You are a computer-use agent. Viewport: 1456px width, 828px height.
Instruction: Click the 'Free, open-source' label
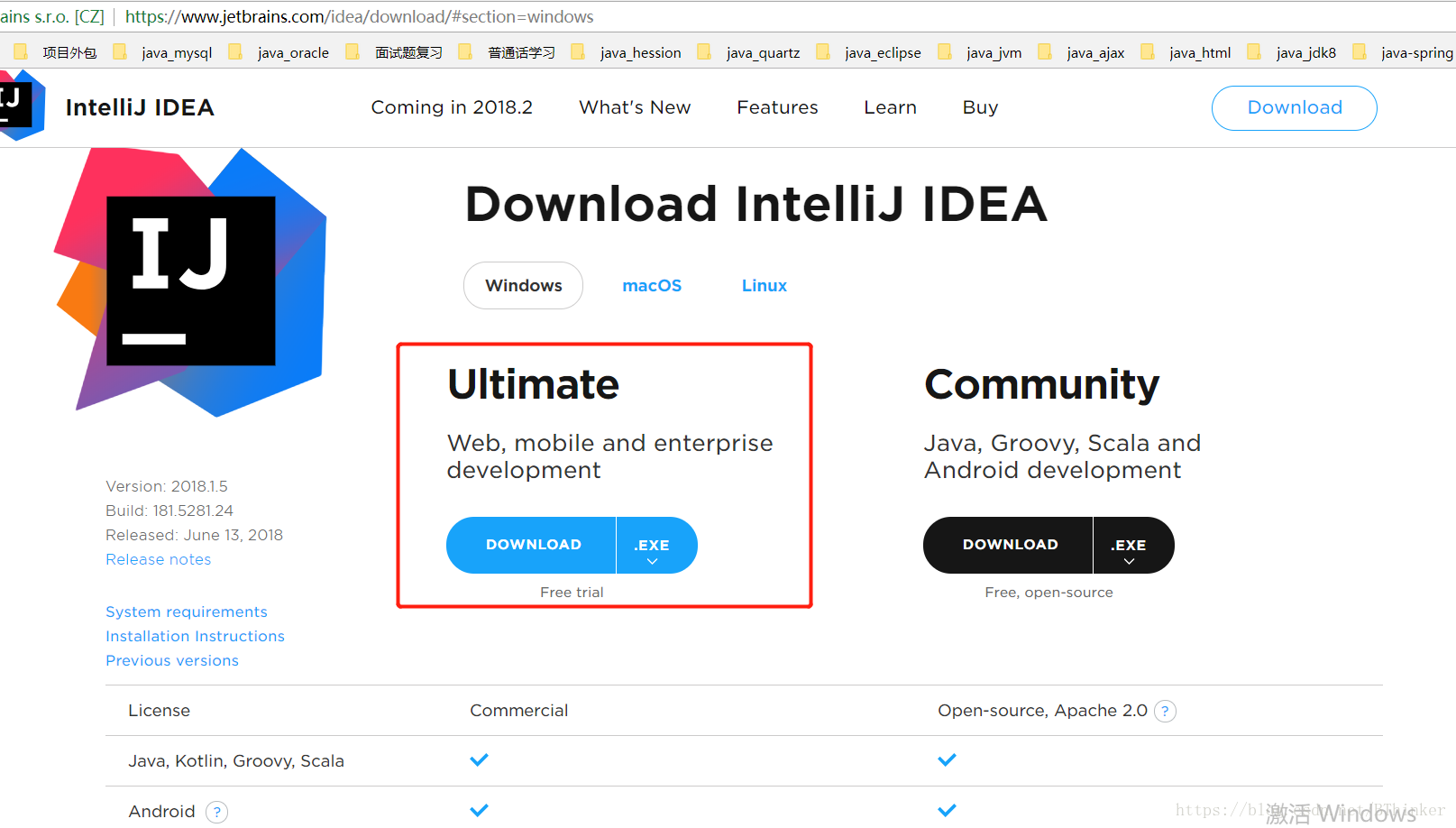tap(1049, 593)
